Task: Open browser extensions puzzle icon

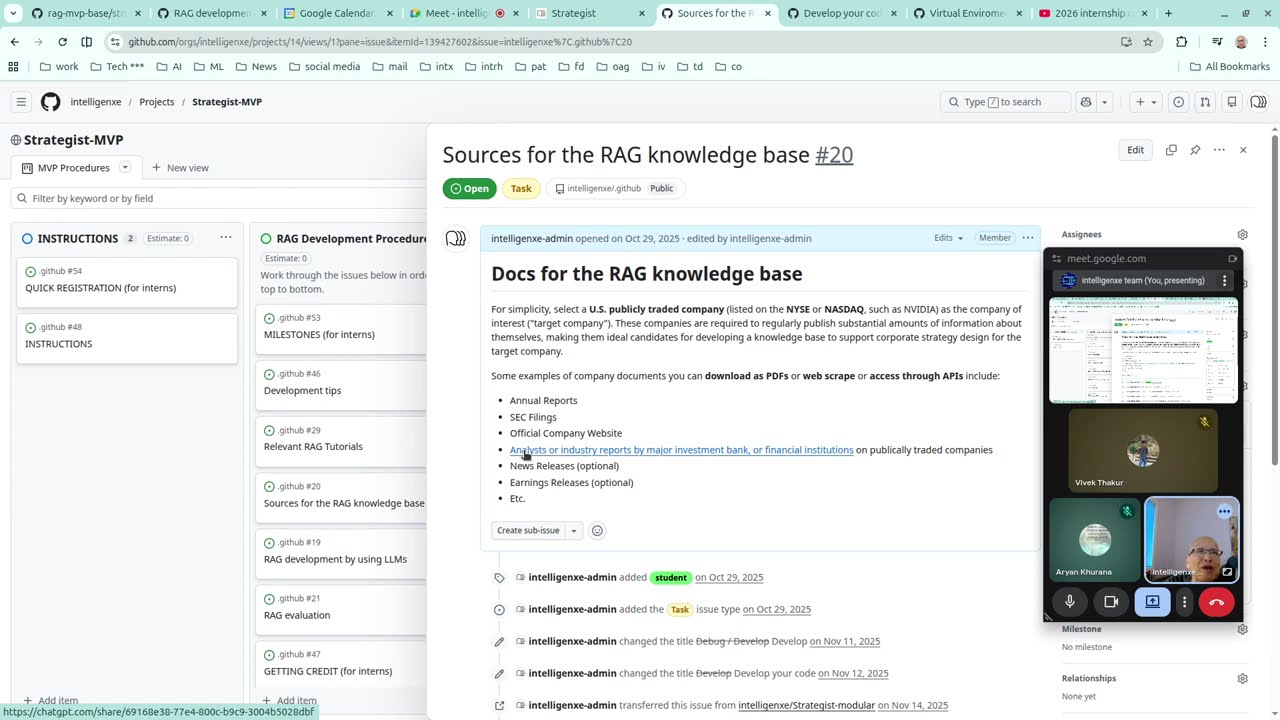Action: pos(1181,42)
